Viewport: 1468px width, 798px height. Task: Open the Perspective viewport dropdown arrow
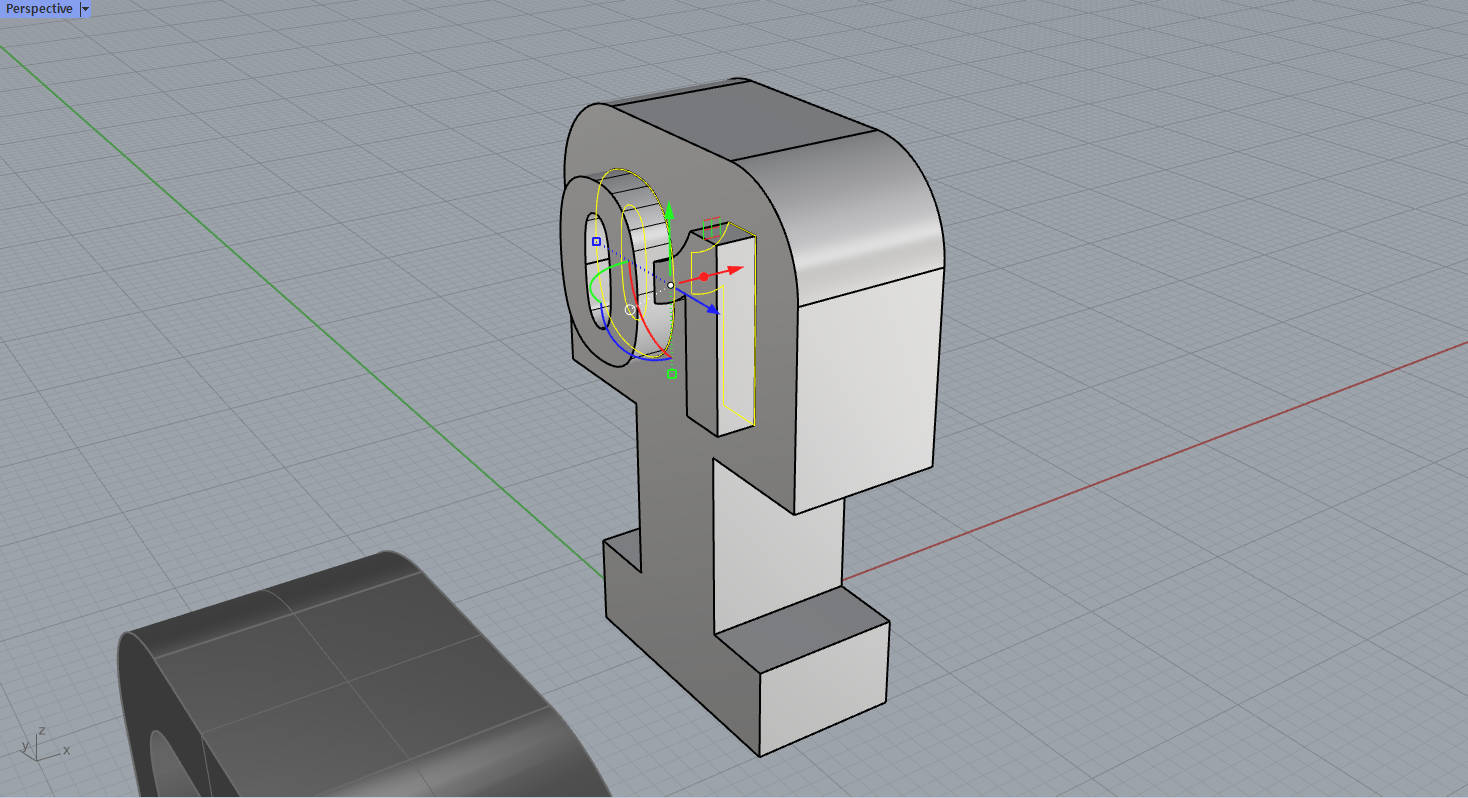(x=85, y=9)
